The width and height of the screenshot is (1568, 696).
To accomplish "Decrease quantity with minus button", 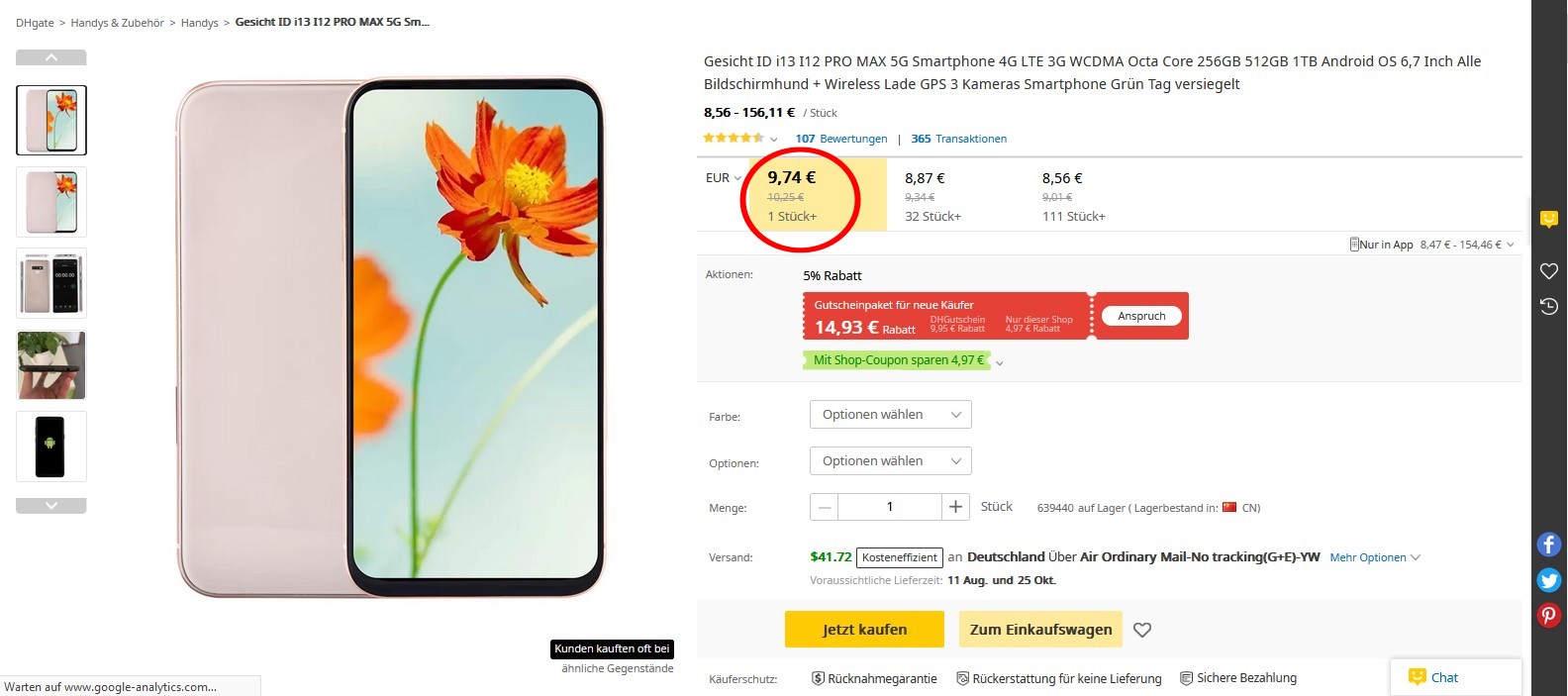I will click(x=824, y=507).
